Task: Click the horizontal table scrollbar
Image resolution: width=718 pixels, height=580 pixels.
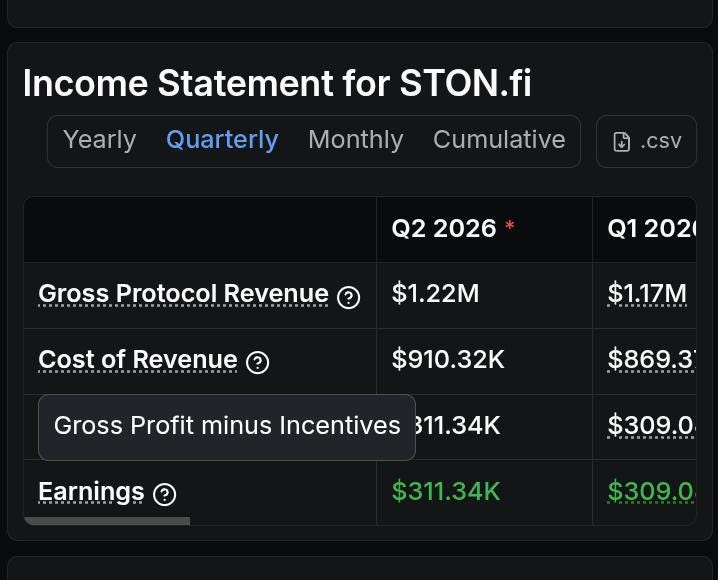Action: 107,521
